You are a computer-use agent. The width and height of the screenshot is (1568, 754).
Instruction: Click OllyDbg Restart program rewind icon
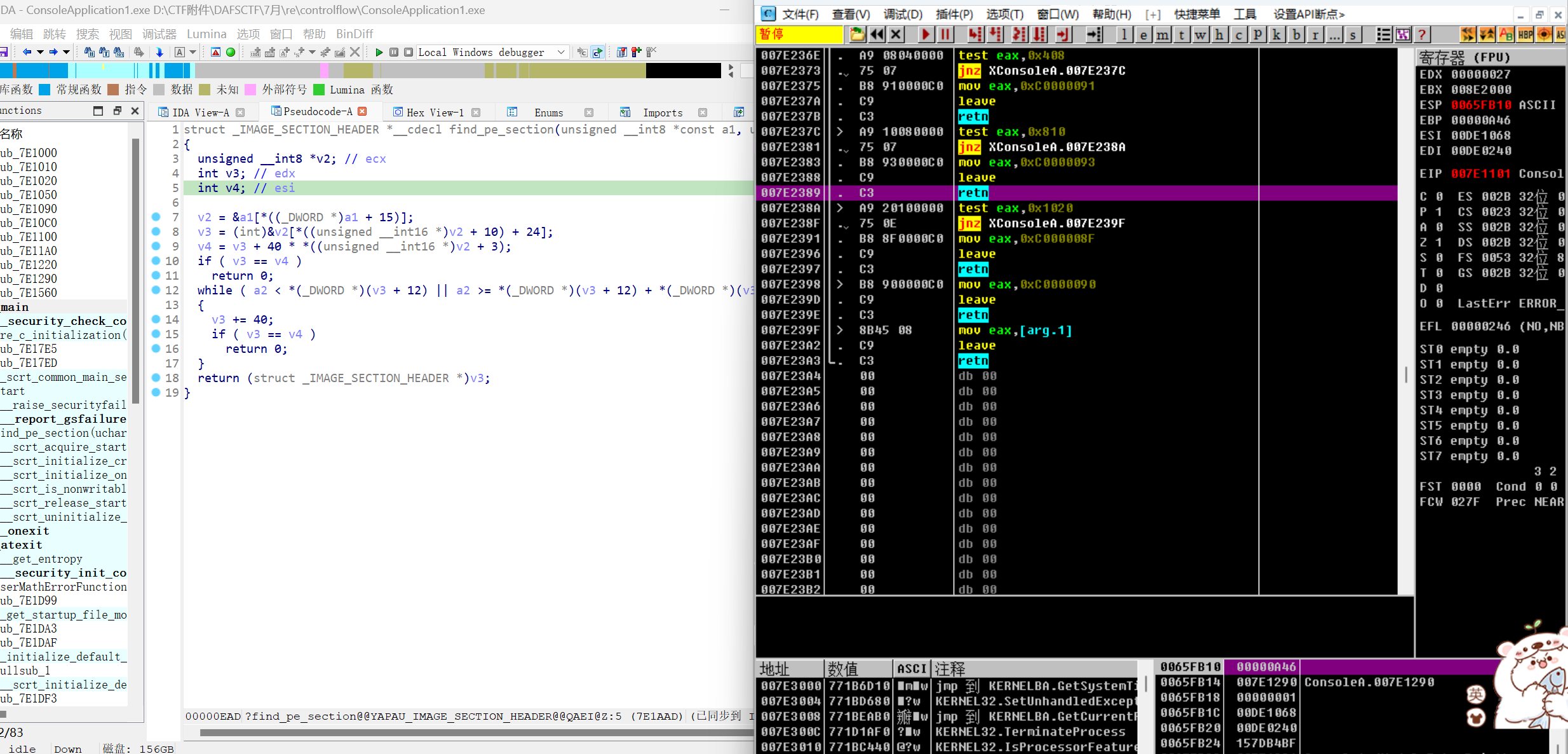tap(877, 34)
